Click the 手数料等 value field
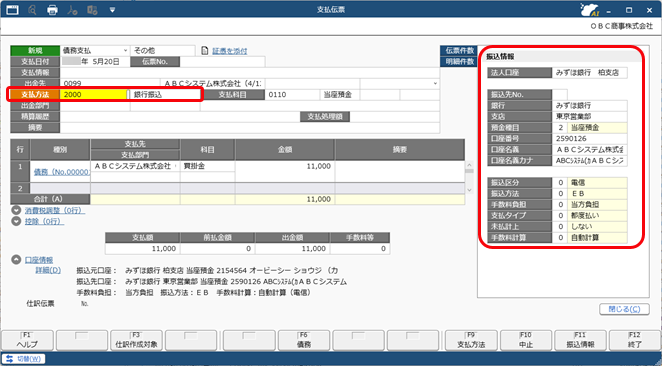The image size is (662, 366). tap(359, 249)
